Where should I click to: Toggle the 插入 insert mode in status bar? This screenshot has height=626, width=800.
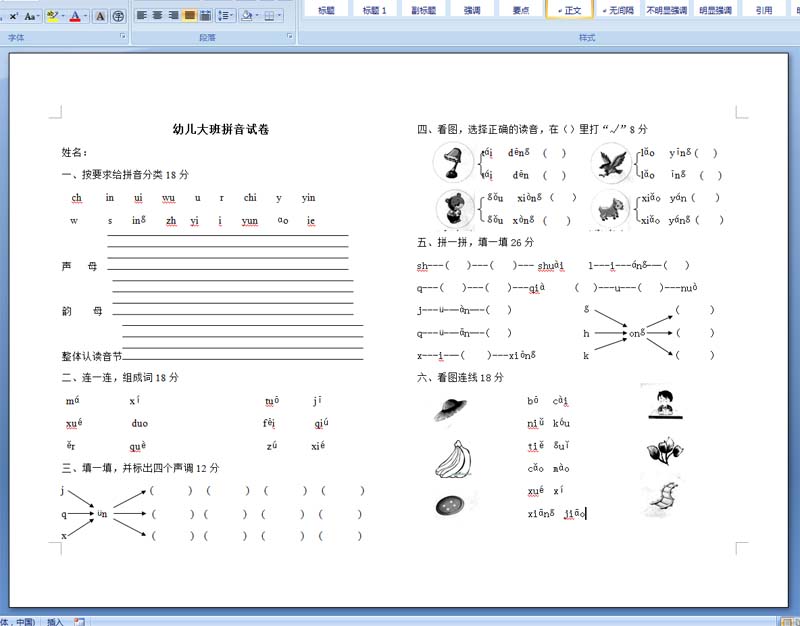point(55,621)
